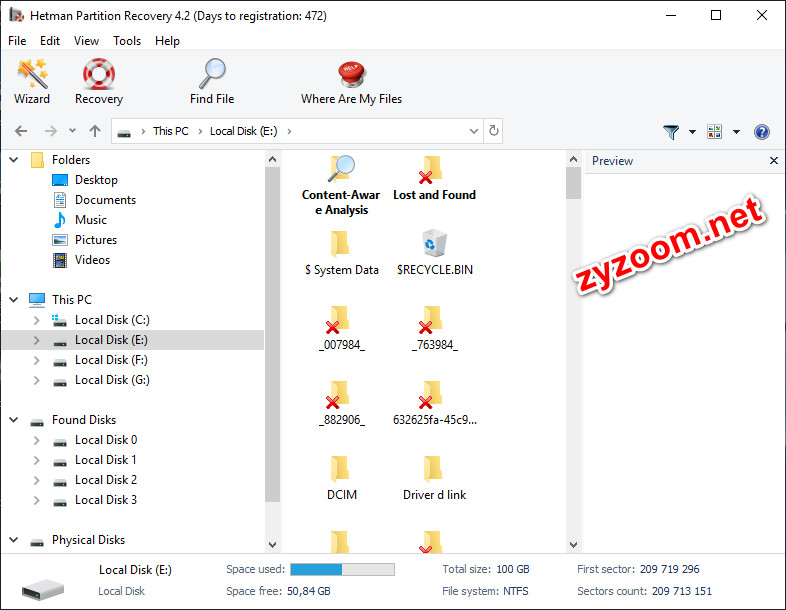Expand Local Disk (C:) node
The image size is (786, 610).
tap(37, 320)
